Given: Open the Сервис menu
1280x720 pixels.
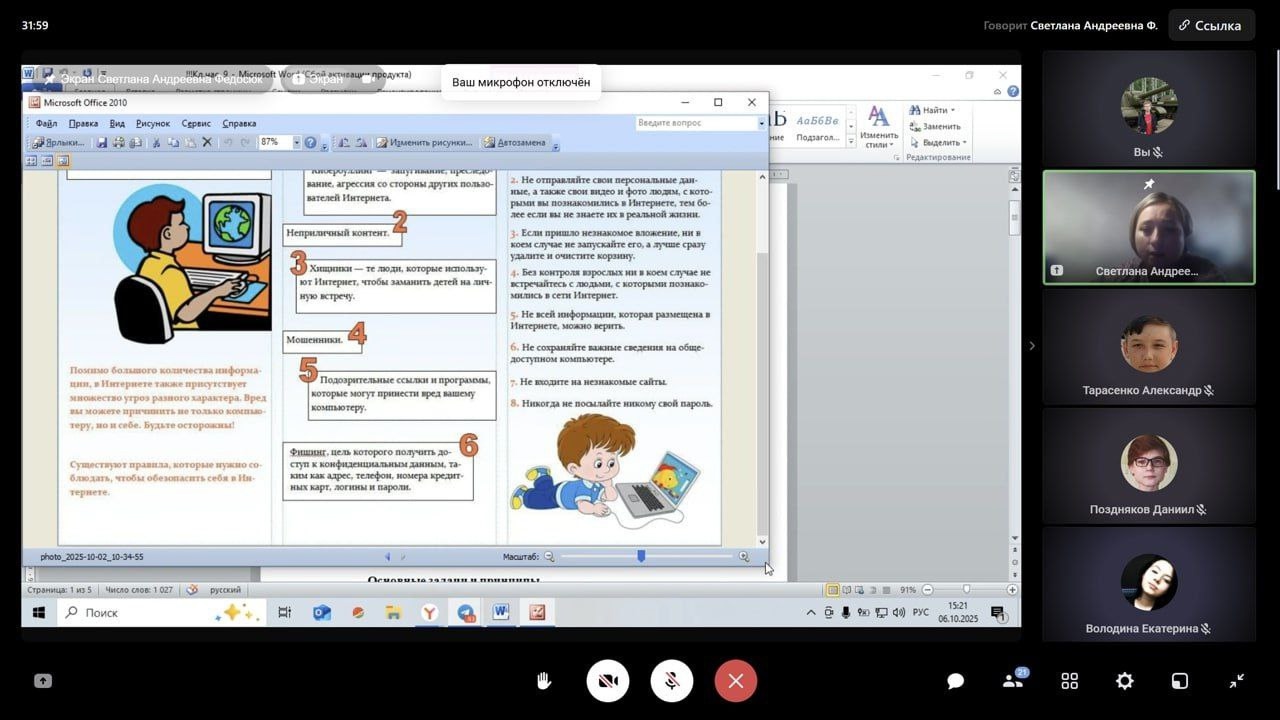Looking at the screenshot, I should tap(196, 123).
